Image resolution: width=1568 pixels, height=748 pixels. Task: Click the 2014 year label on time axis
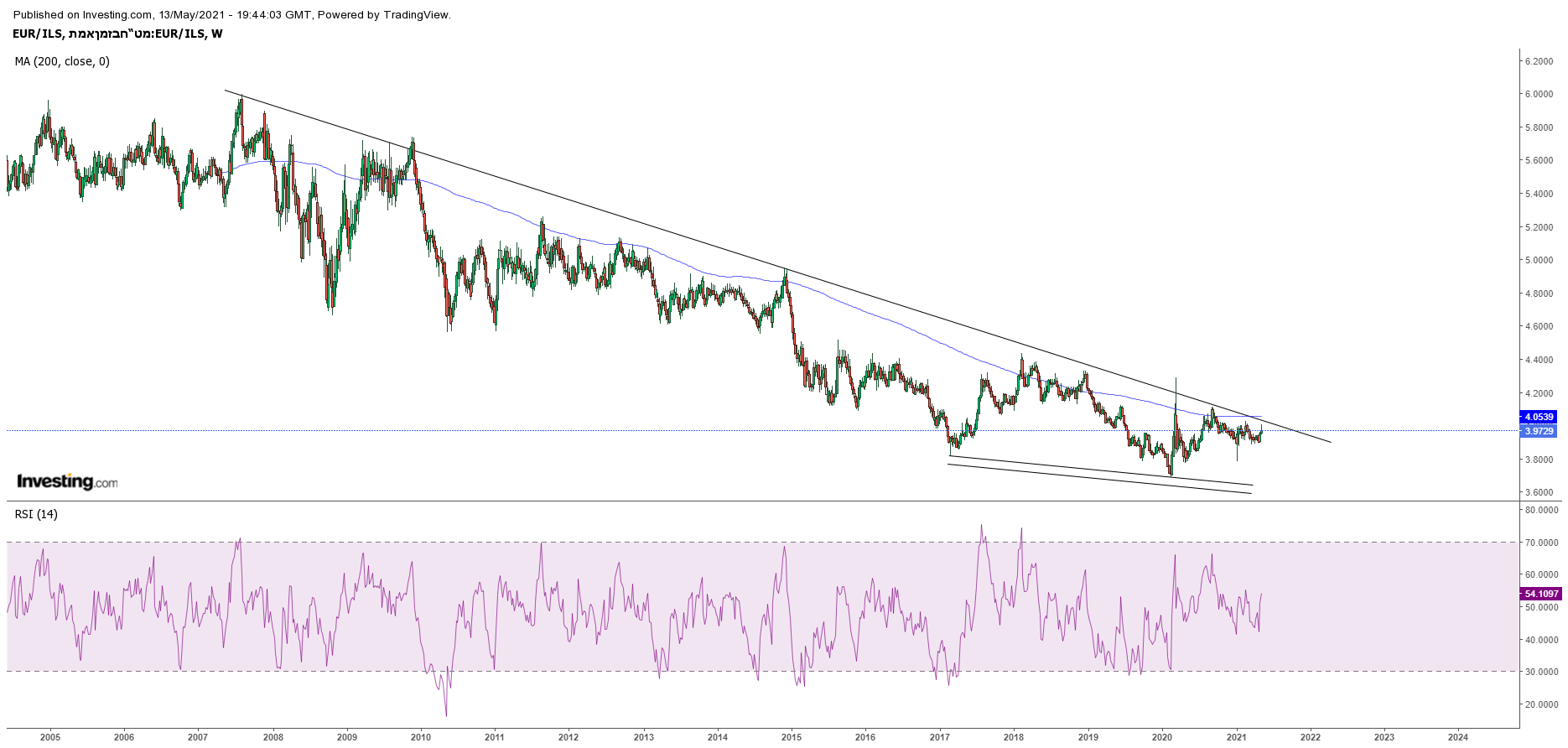coord(718,737)
